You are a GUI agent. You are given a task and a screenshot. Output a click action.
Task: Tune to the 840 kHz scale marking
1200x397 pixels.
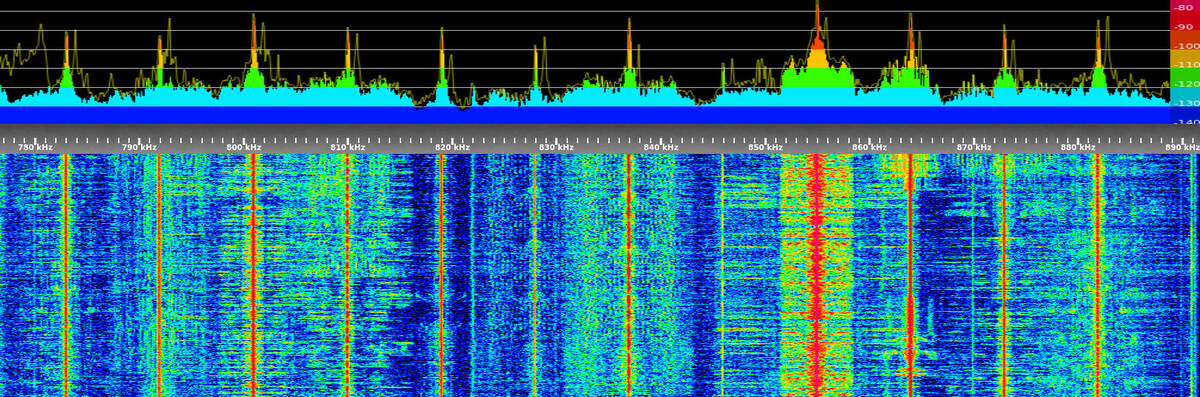point(661,147)
